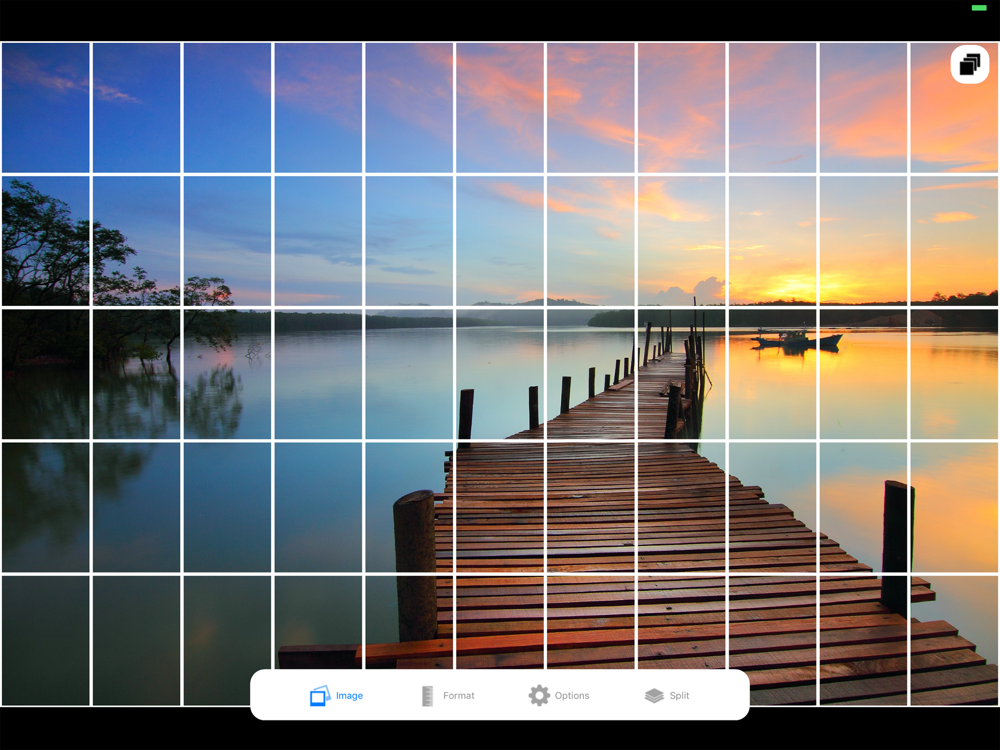Open the Format tab label
Viewport: 1000px width, 750px height.
click(x=459, y=695)
